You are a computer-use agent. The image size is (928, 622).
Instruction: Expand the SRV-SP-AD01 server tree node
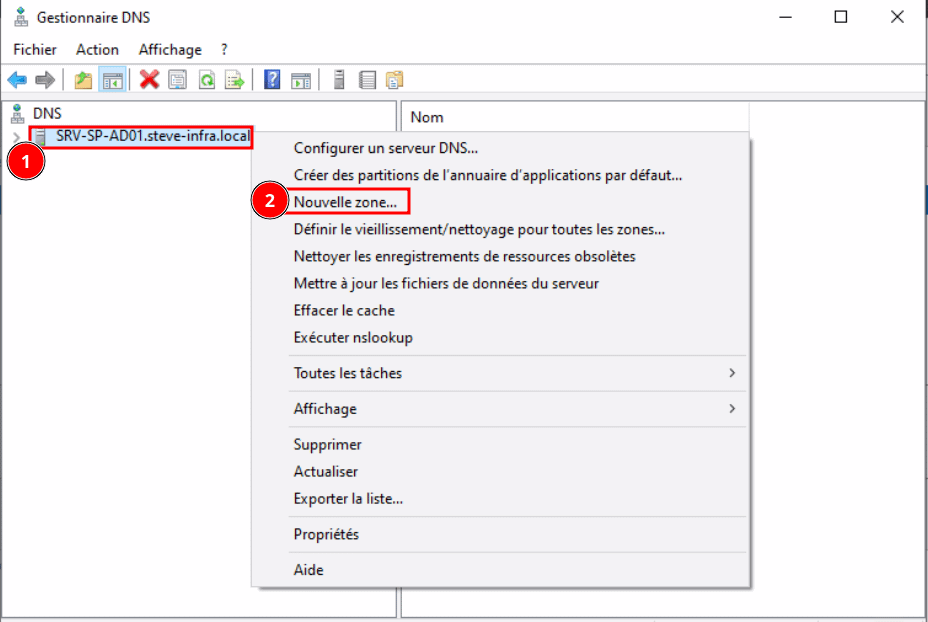tap(16, 137)
